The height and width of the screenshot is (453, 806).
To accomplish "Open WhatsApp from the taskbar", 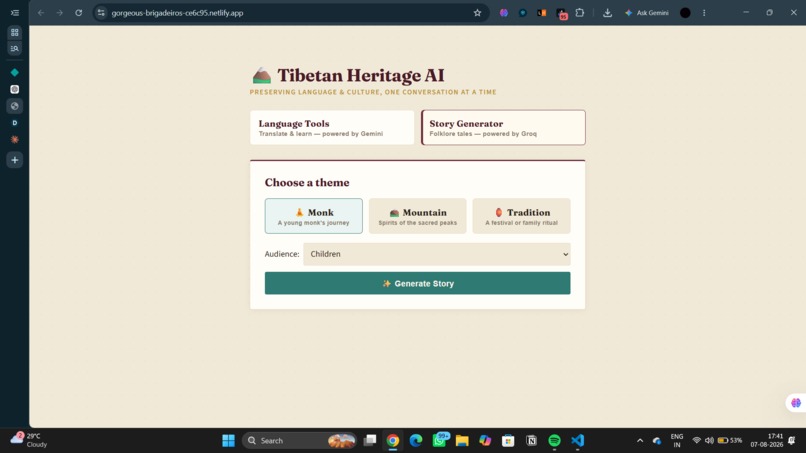I will (x=440, y=440).
